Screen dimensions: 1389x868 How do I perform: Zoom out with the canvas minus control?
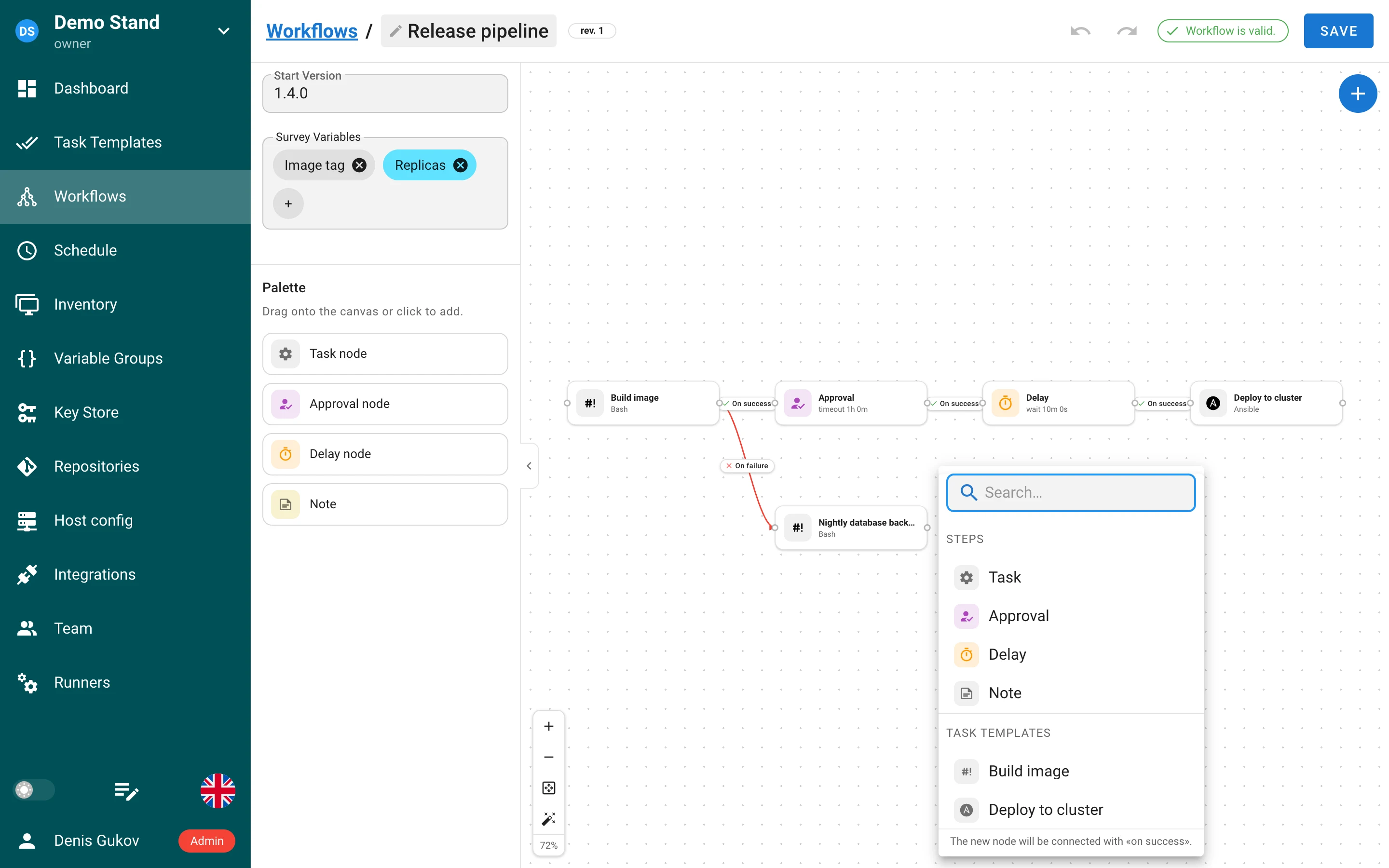[549, 757]
